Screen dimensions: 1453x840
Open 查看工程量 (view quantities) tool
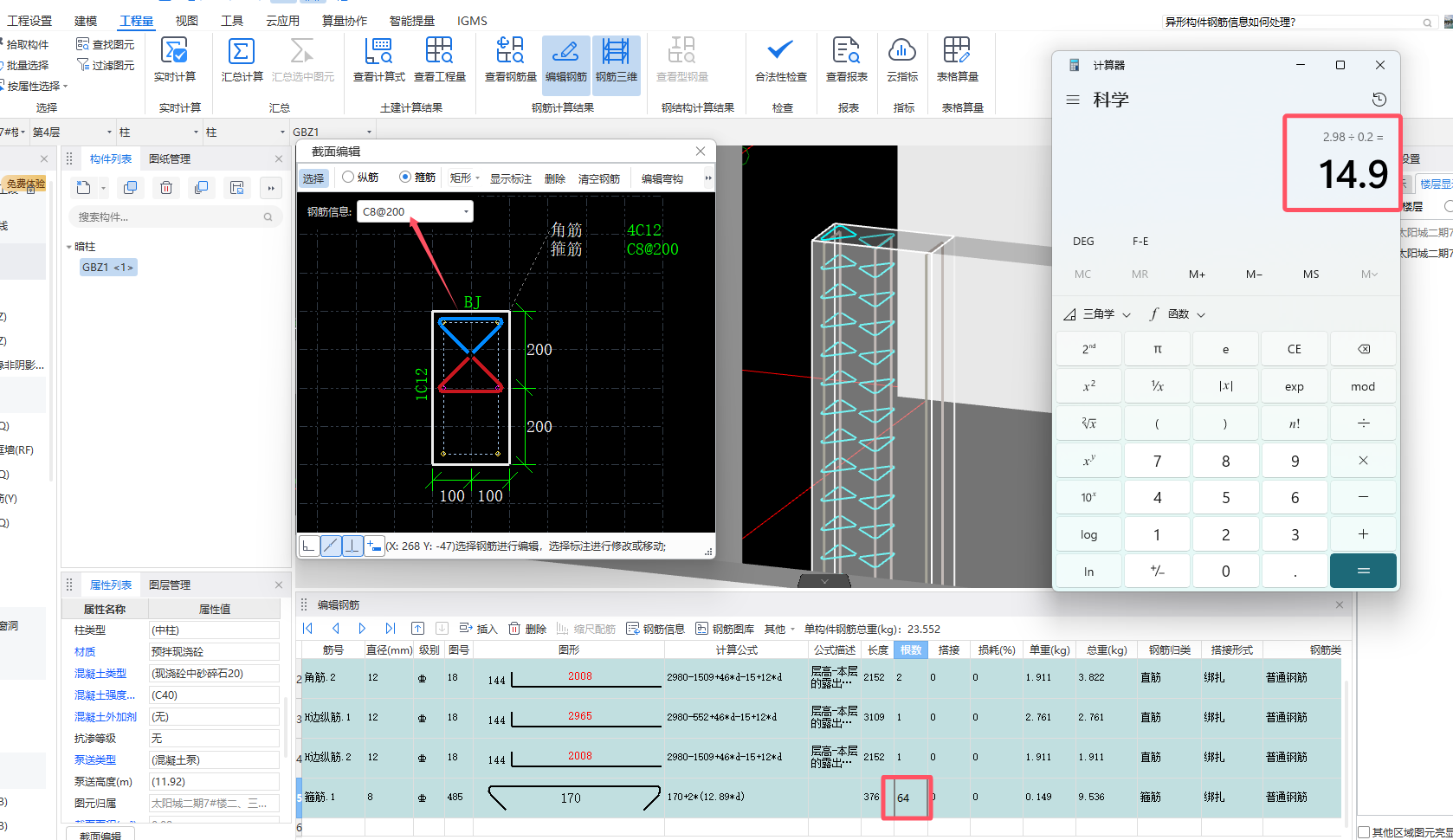439,61
